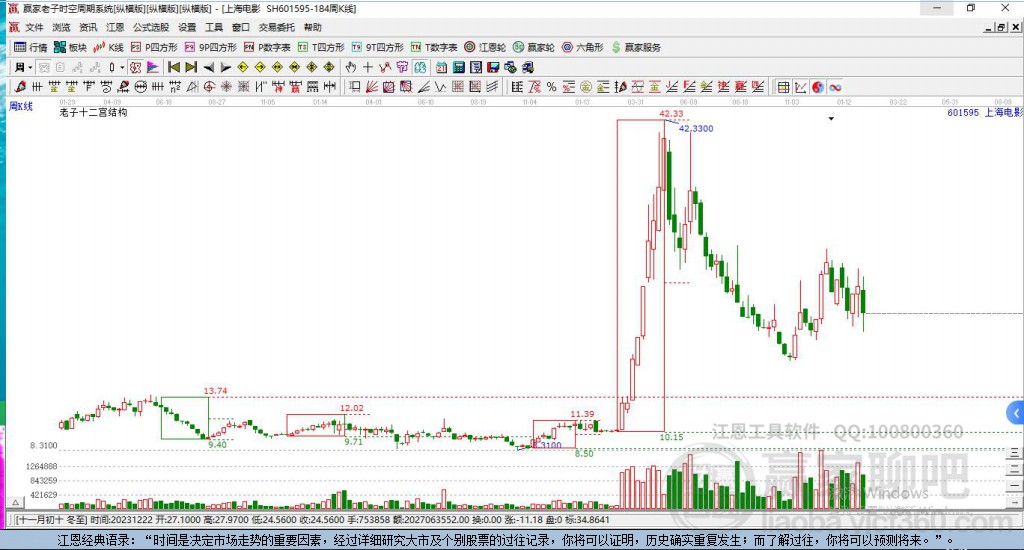
Task: Open the 窗口 menu
Action: [x=240, y=27]
